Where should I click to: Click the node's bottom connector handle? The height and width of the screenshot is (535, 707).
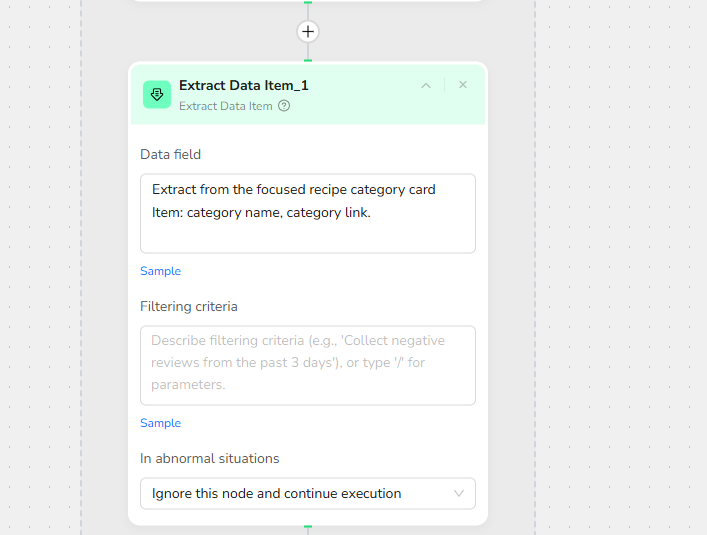[308, 526]
